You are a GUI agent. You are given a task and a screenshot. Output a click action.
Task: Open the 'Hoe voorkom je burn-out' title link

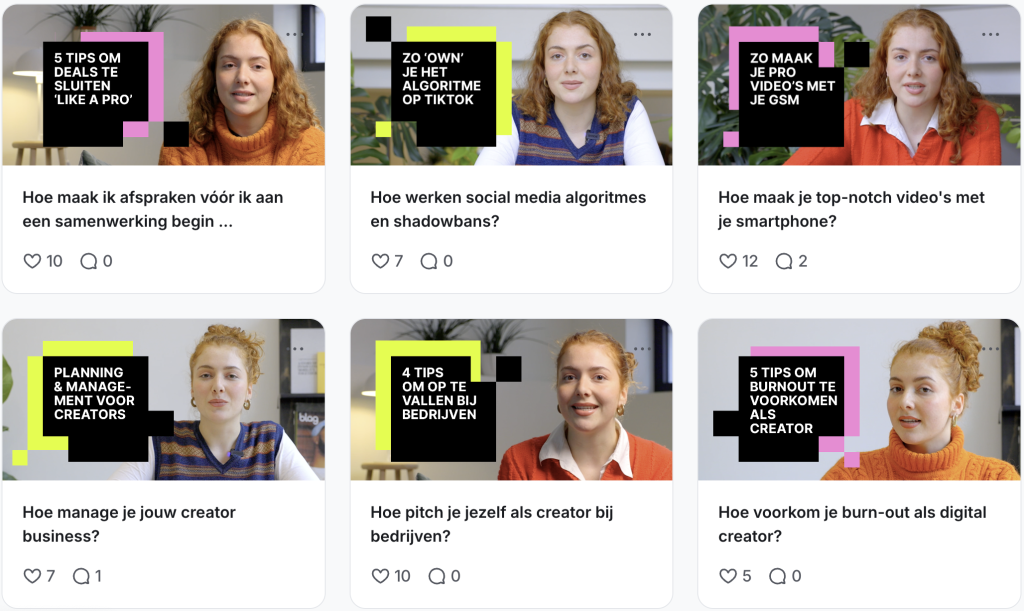pos(852,524)
